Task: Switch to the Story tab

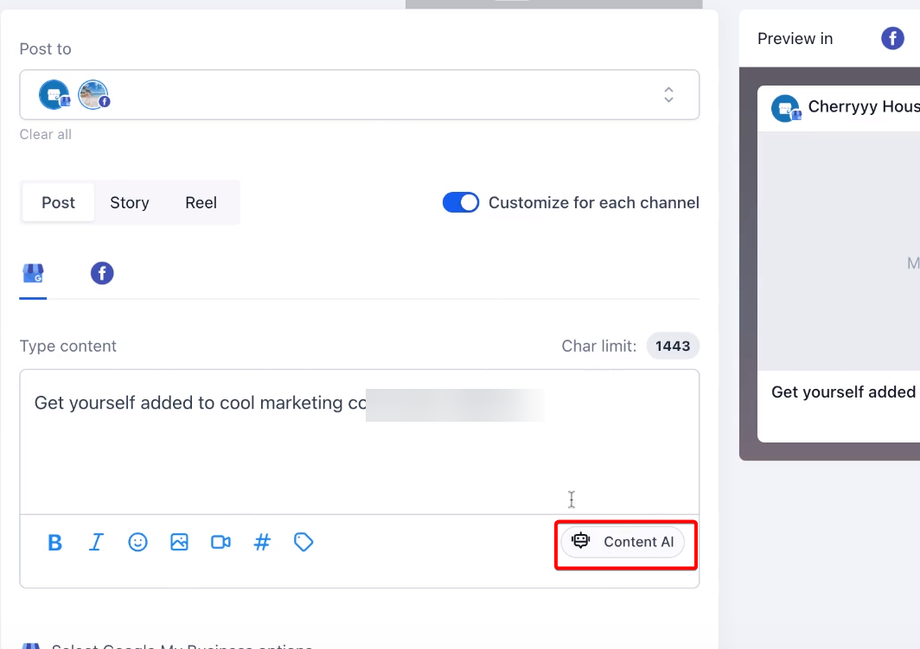Action: (x=129, y=202)
